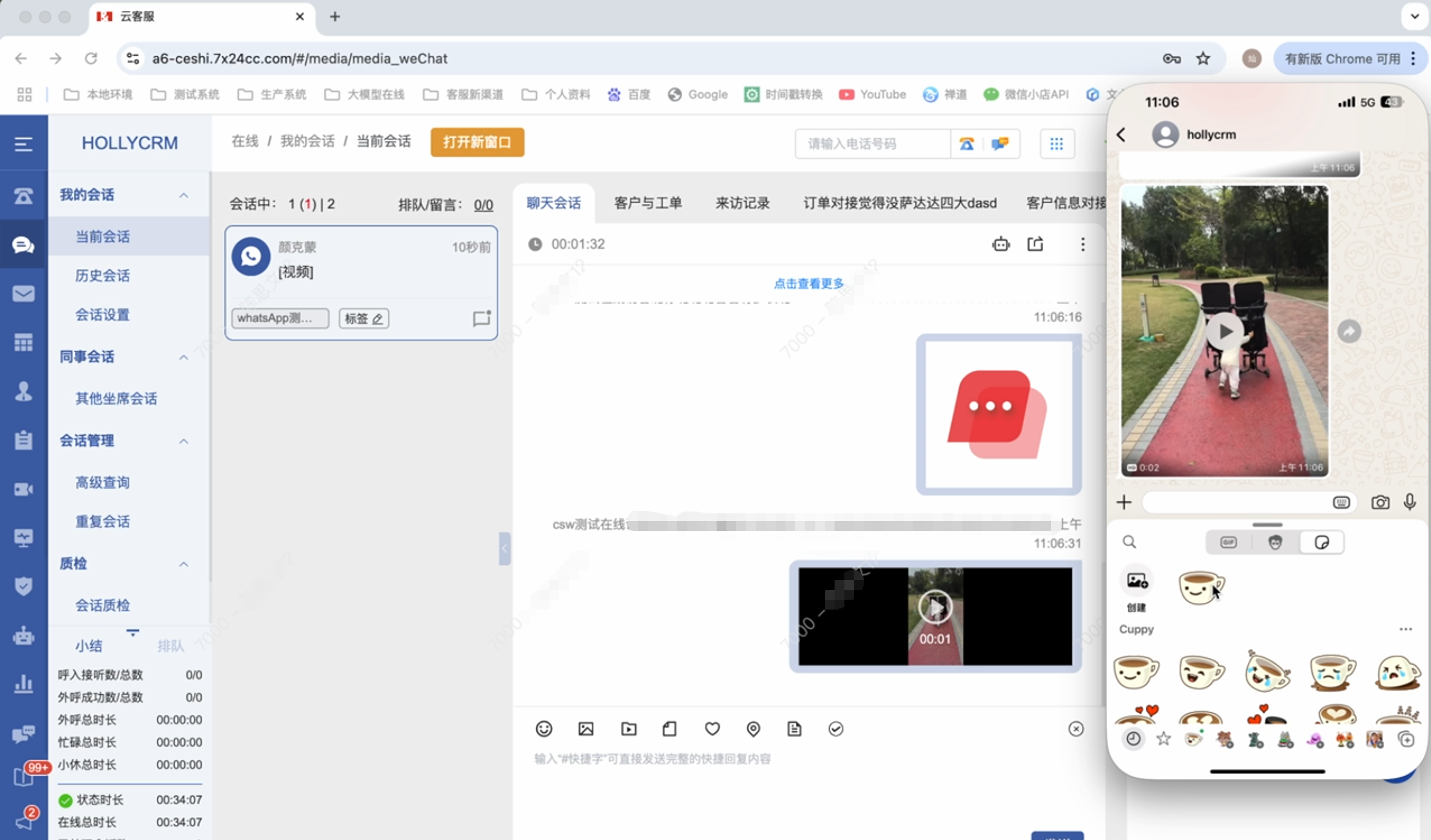
Task: Collapse the 质检 section
Action: (x=184, y=564)
